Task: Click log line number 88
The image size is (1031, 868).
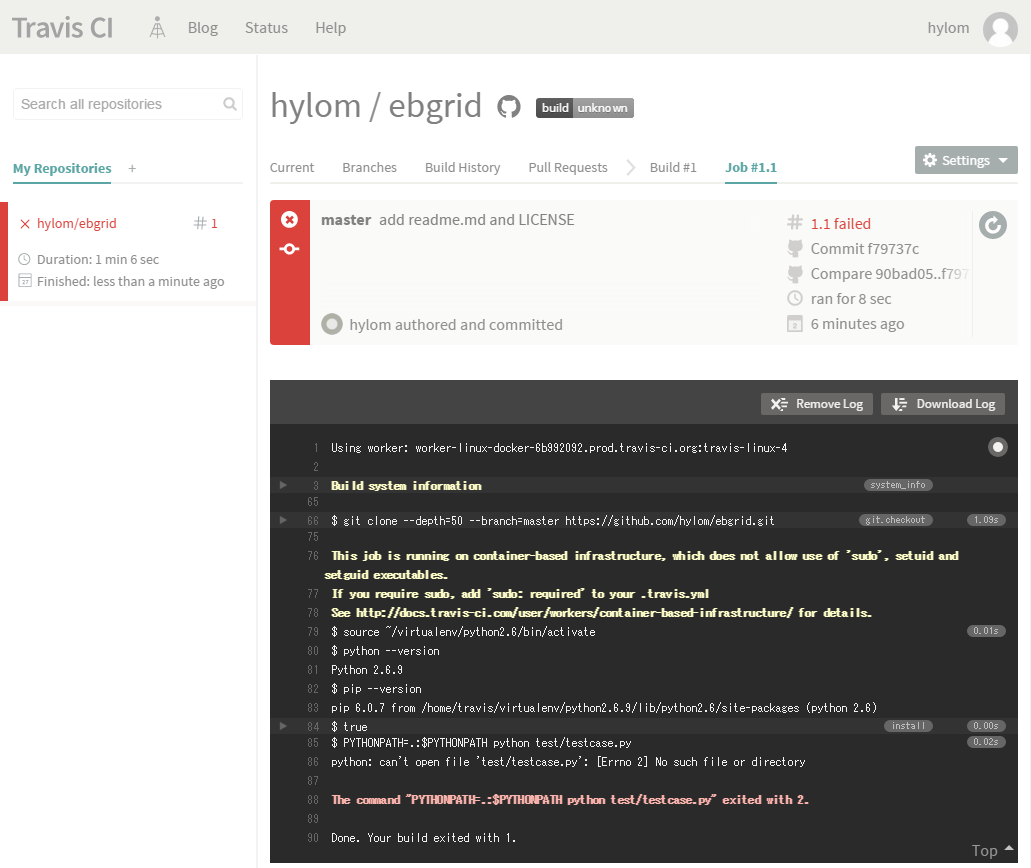Action: click(x=313, y=800)
